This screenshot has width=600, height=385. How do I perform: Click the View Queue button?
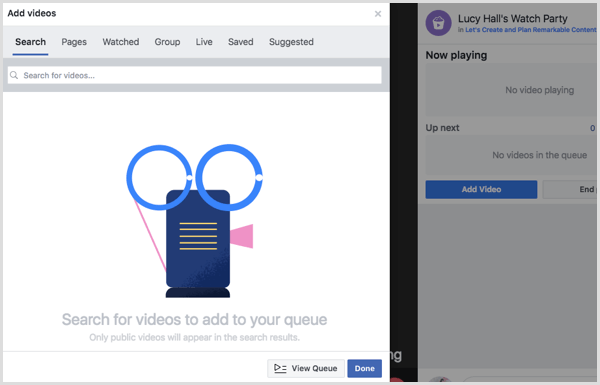point(306,368)
